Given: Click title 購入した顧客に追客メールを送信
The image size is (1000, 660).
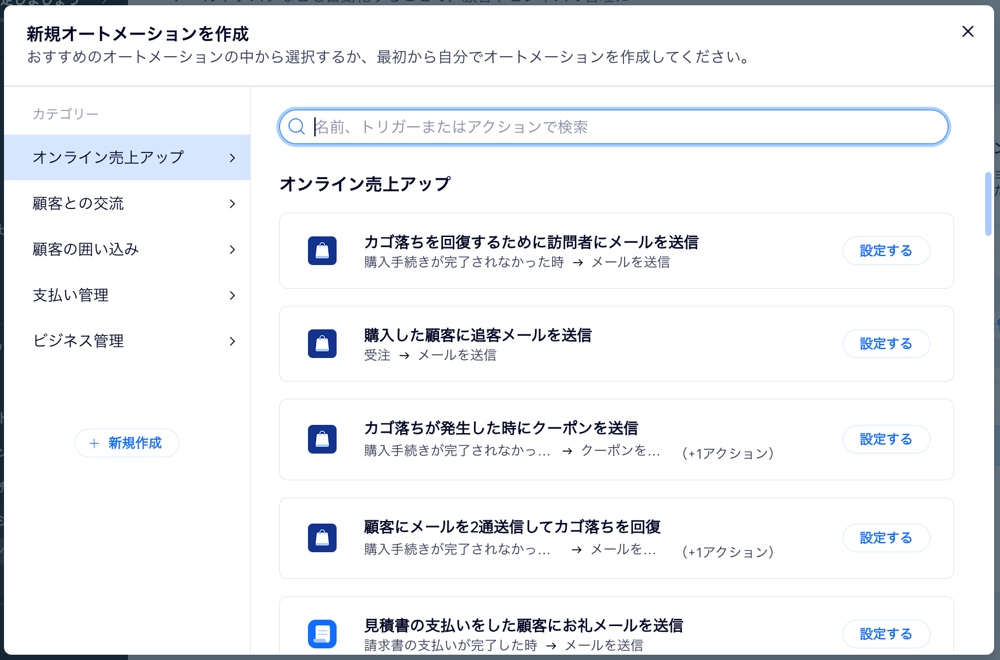Looking at the screenshot, I should 478,335.
